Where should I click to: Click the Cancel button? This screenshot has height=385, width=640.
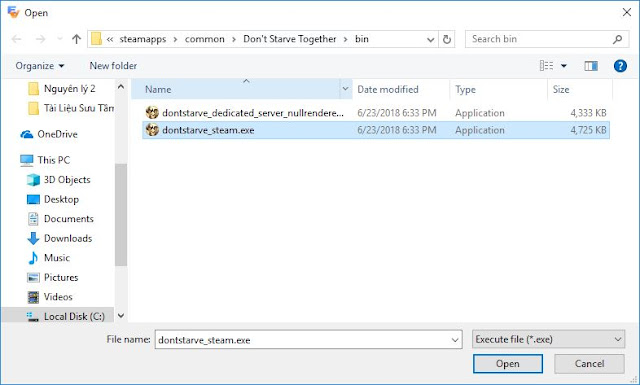(589, 364)
